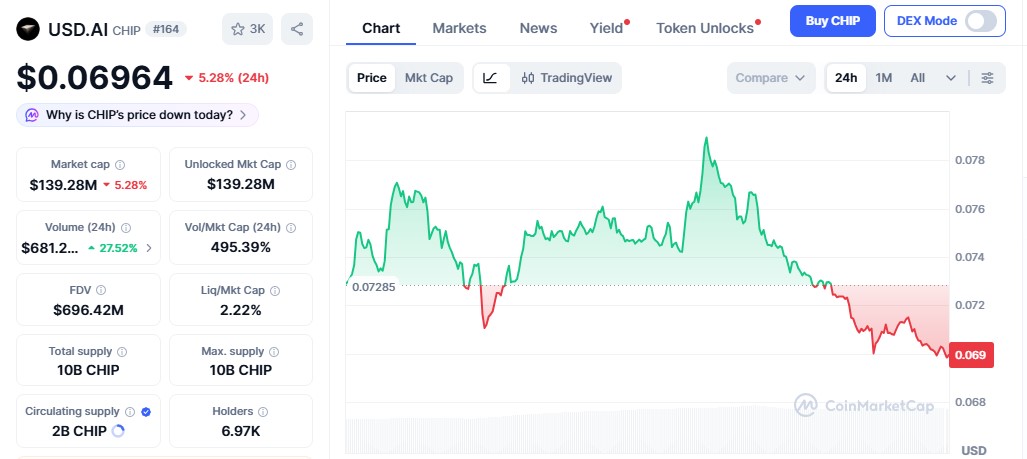Click the star watchlist icon showing 3K
This screenshot has width=1027, height=459.
click(x=248, y=29)
